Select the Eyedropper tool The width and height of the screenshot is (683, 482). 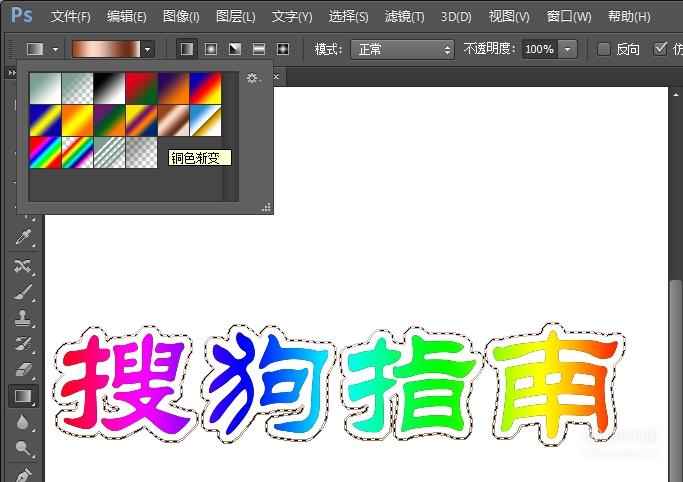tap(23, 237)
